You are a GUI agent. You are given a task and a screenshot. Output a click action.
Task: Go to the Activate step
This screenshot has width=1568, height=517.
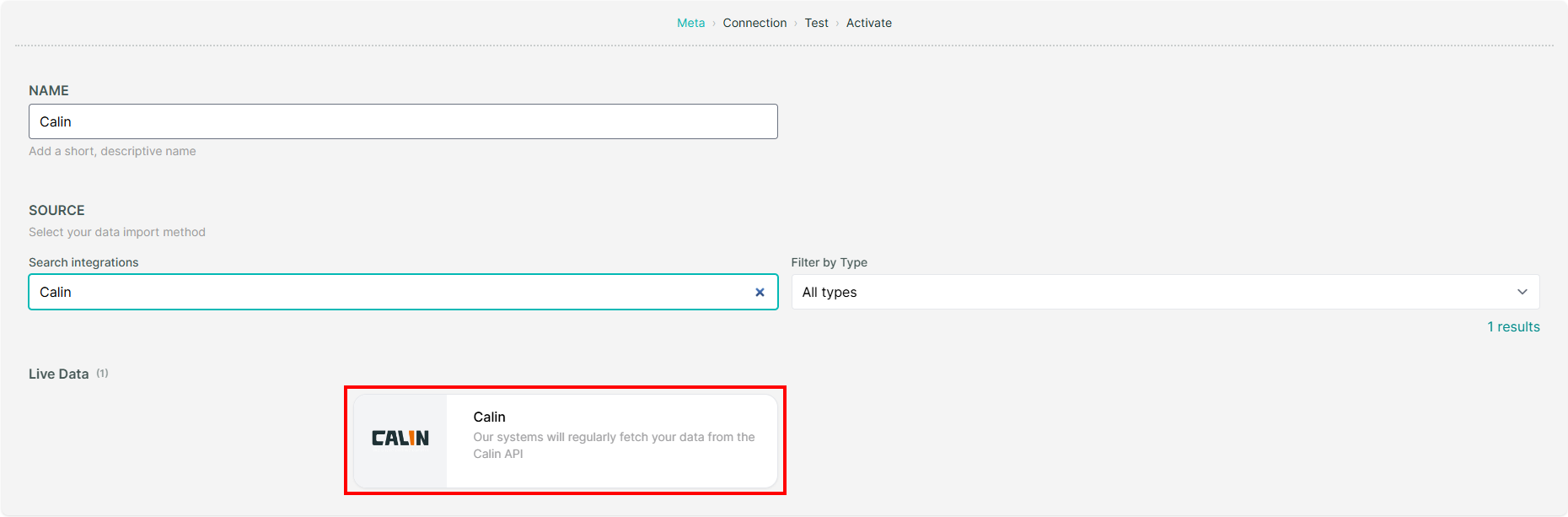point(869,23)
